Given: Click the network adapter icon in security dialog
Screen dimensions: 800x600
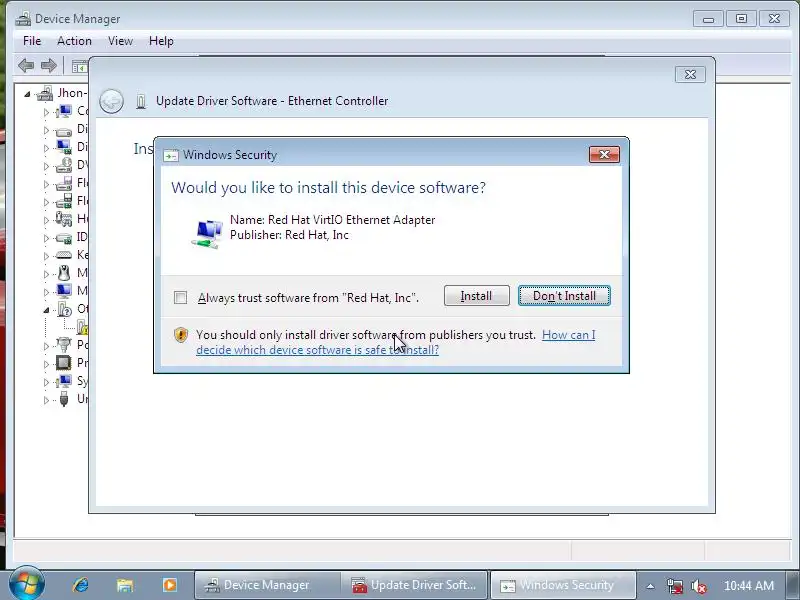Looking at the screenshot, I should click(208, 233).
